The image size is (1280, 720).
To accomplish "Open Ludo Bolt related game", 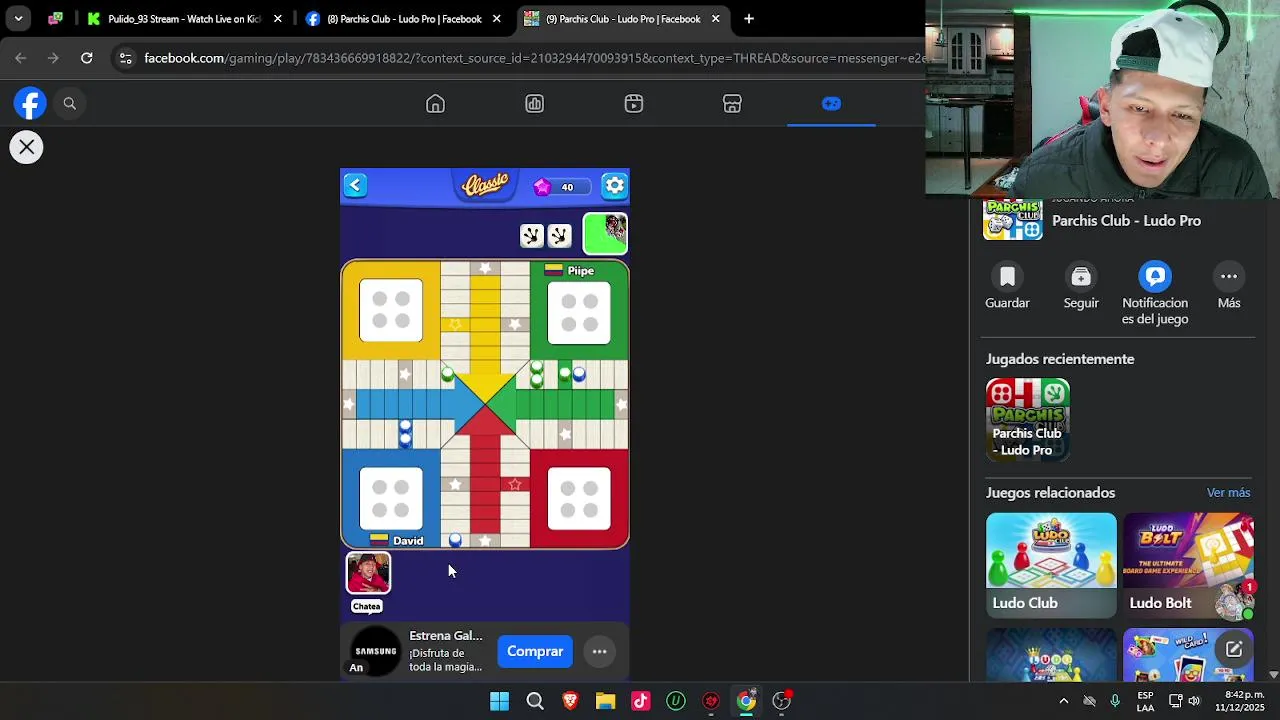I will [x=1188, y=565].
